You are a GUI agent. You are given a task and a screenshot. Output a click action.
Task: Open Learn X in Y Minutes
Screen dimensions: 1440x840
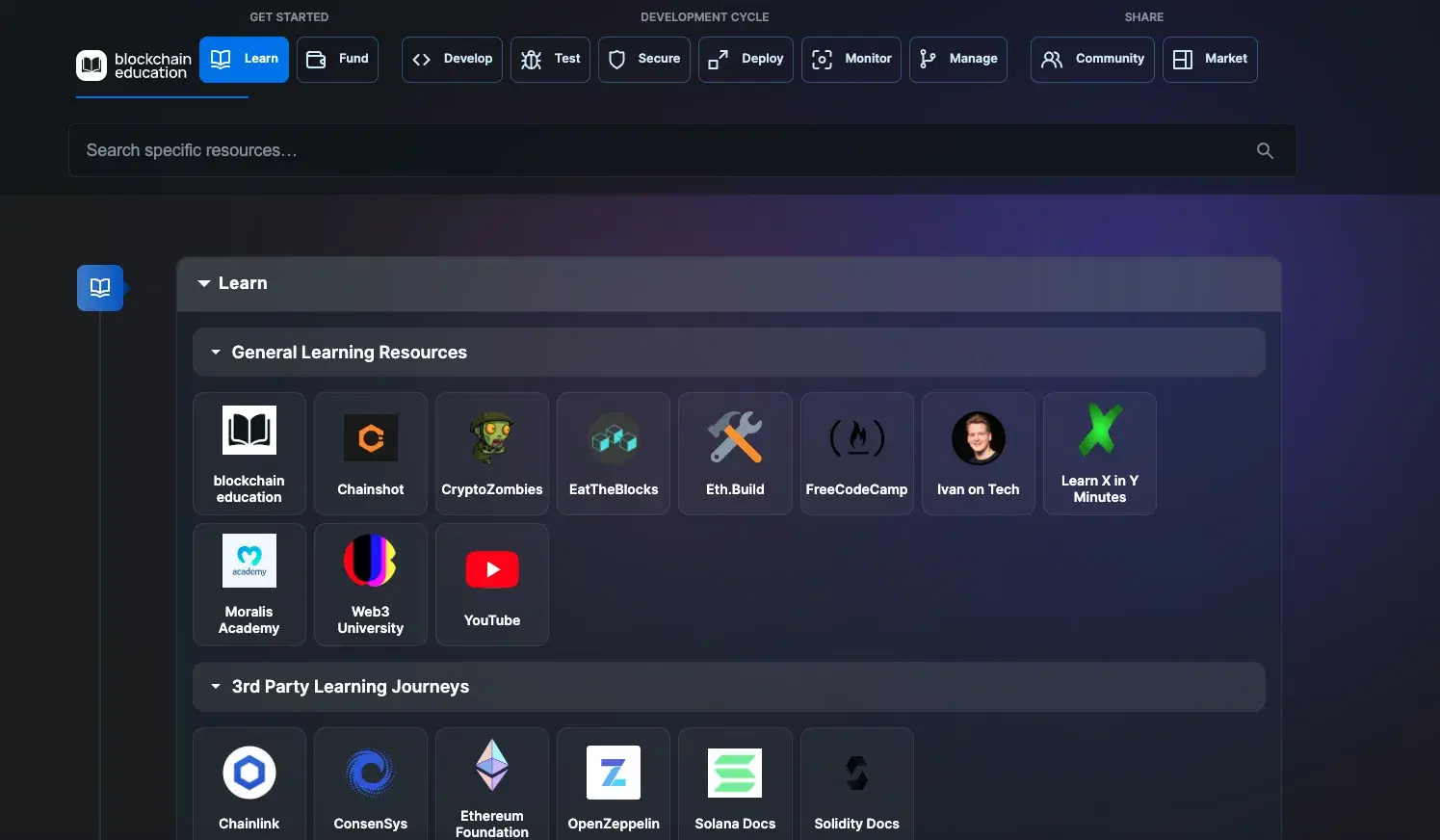click(1100, 454)
